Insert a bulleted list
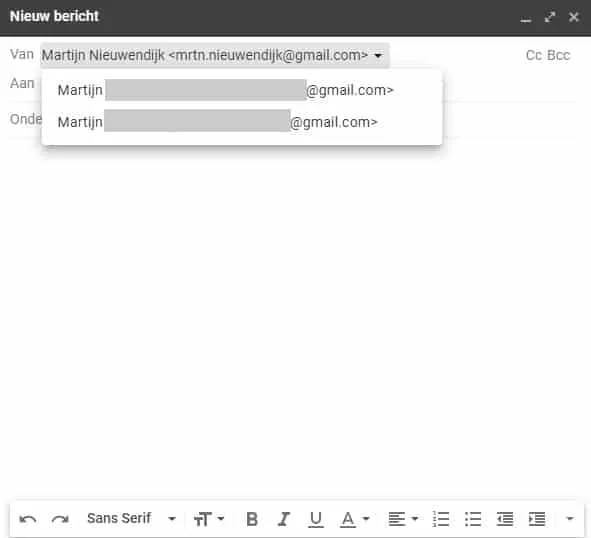Screen dimensions: 591x538 (x=473, y=519)
